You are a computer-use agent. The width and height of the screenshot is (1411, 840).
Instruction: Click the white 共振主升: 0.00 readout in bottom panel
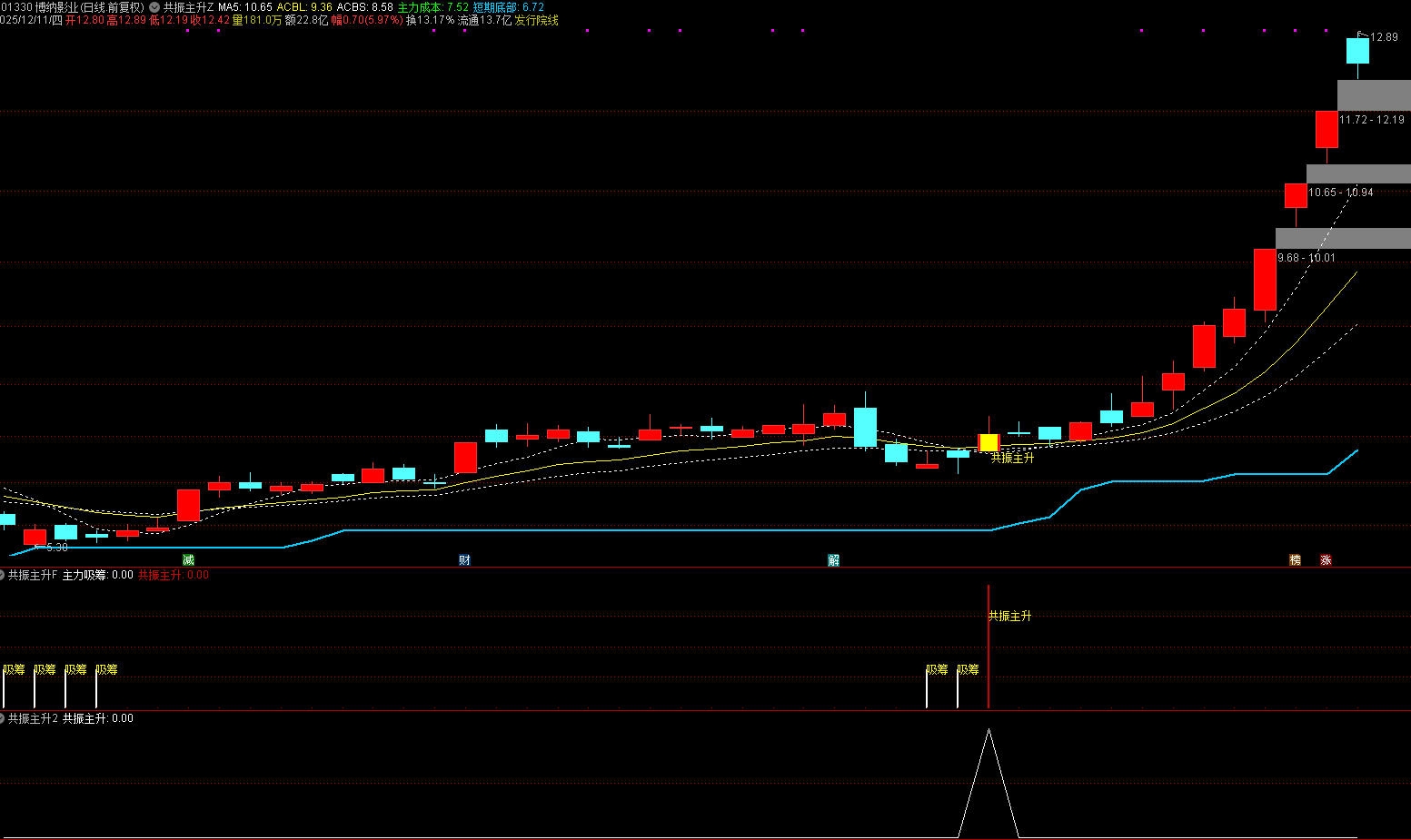point(98,718)
